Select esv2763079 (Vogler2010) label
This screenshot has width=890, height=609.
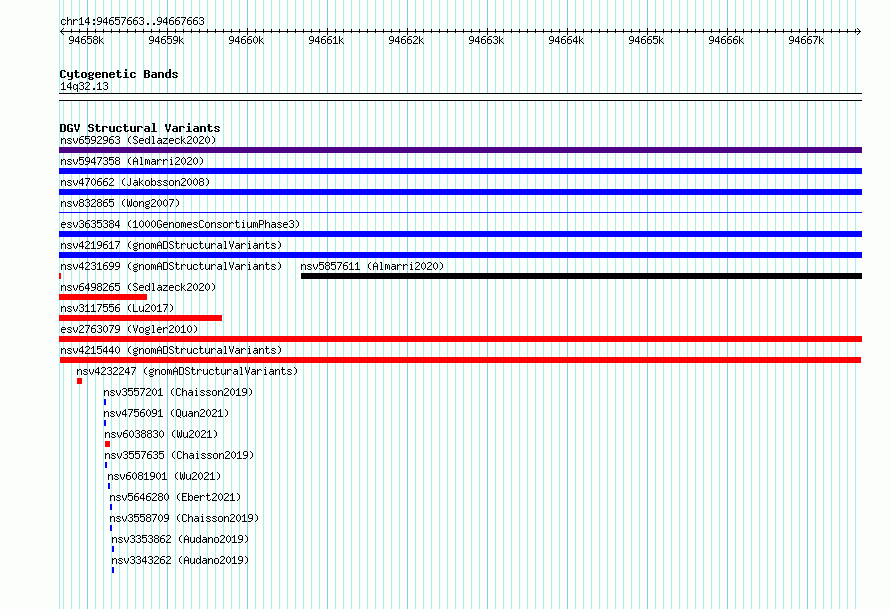pyautogui.click(x=129, y=329)
